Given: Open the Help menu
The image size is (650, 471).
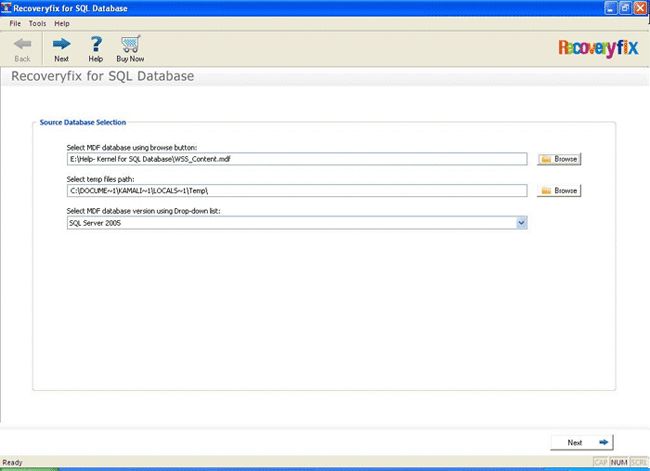Looking at the screenshot, I should 62,23.
